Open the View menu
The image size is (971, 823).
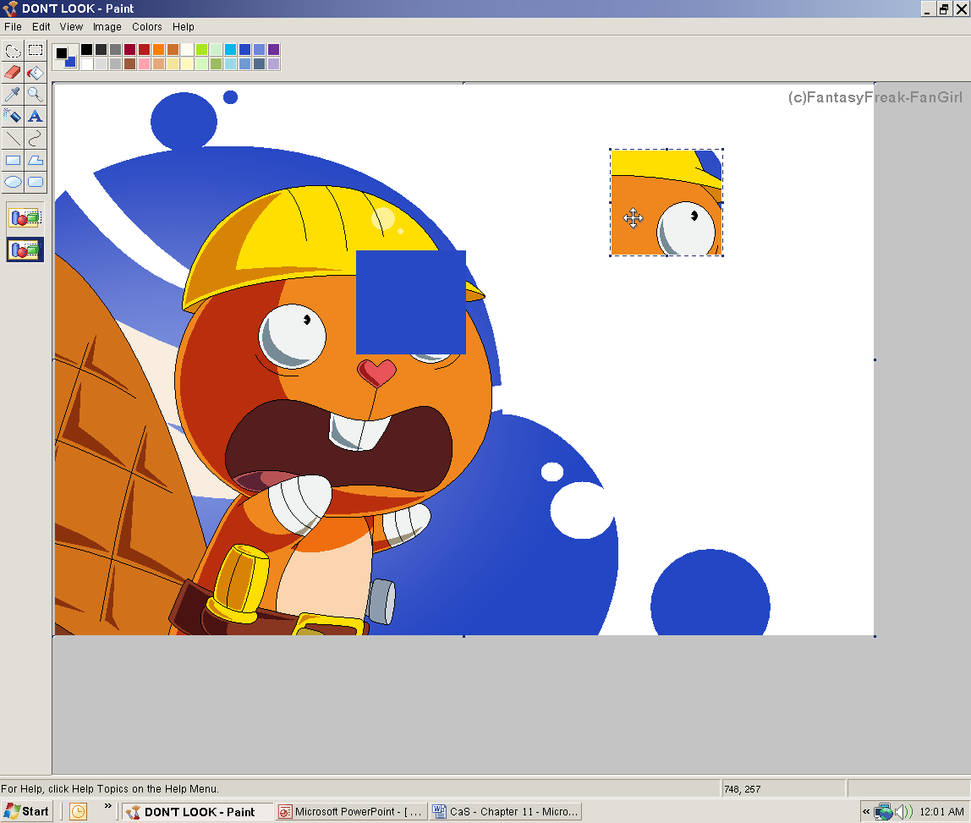[71, 27]
